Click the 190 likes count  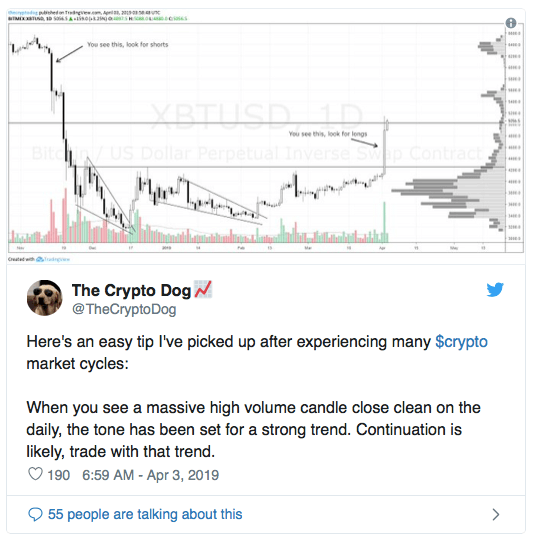(58, 475)
